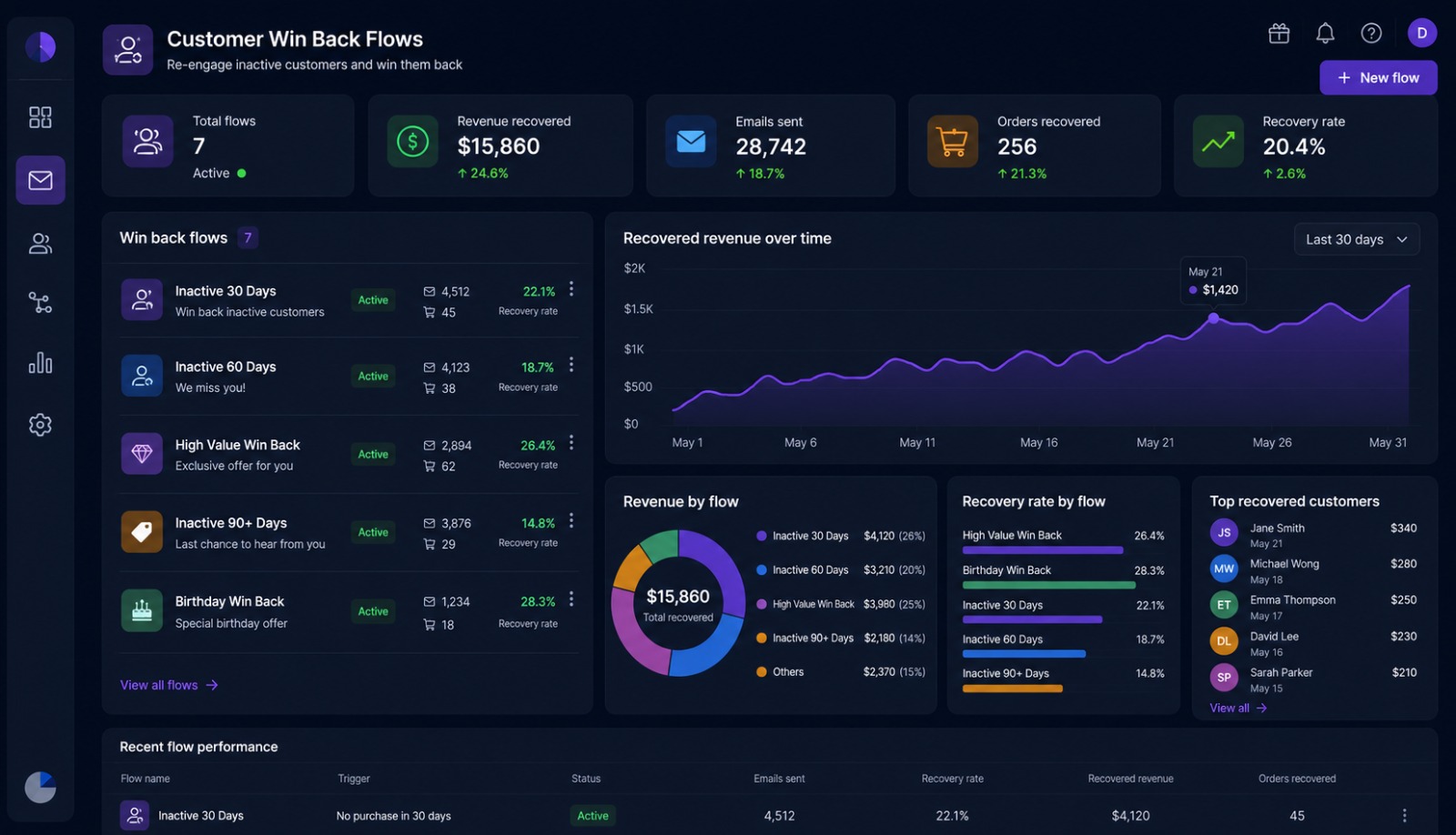The height and width of the screenshot is (835, 1456).
Task: Click the High Value Win Back recovery rate bar
Action: (1042, 550)
